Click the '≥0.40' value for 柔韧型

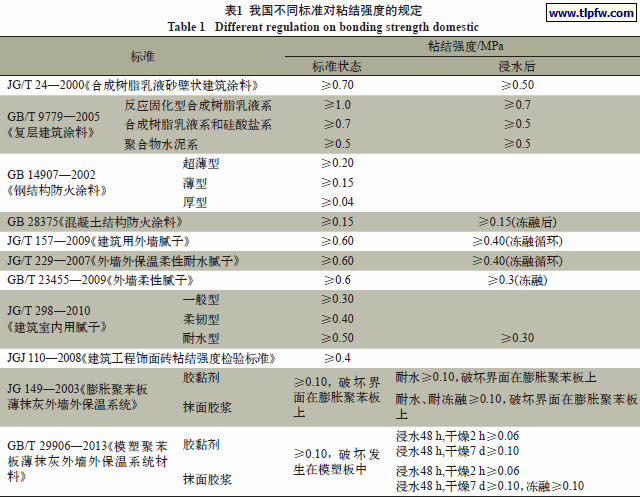(x=337, y=319)
